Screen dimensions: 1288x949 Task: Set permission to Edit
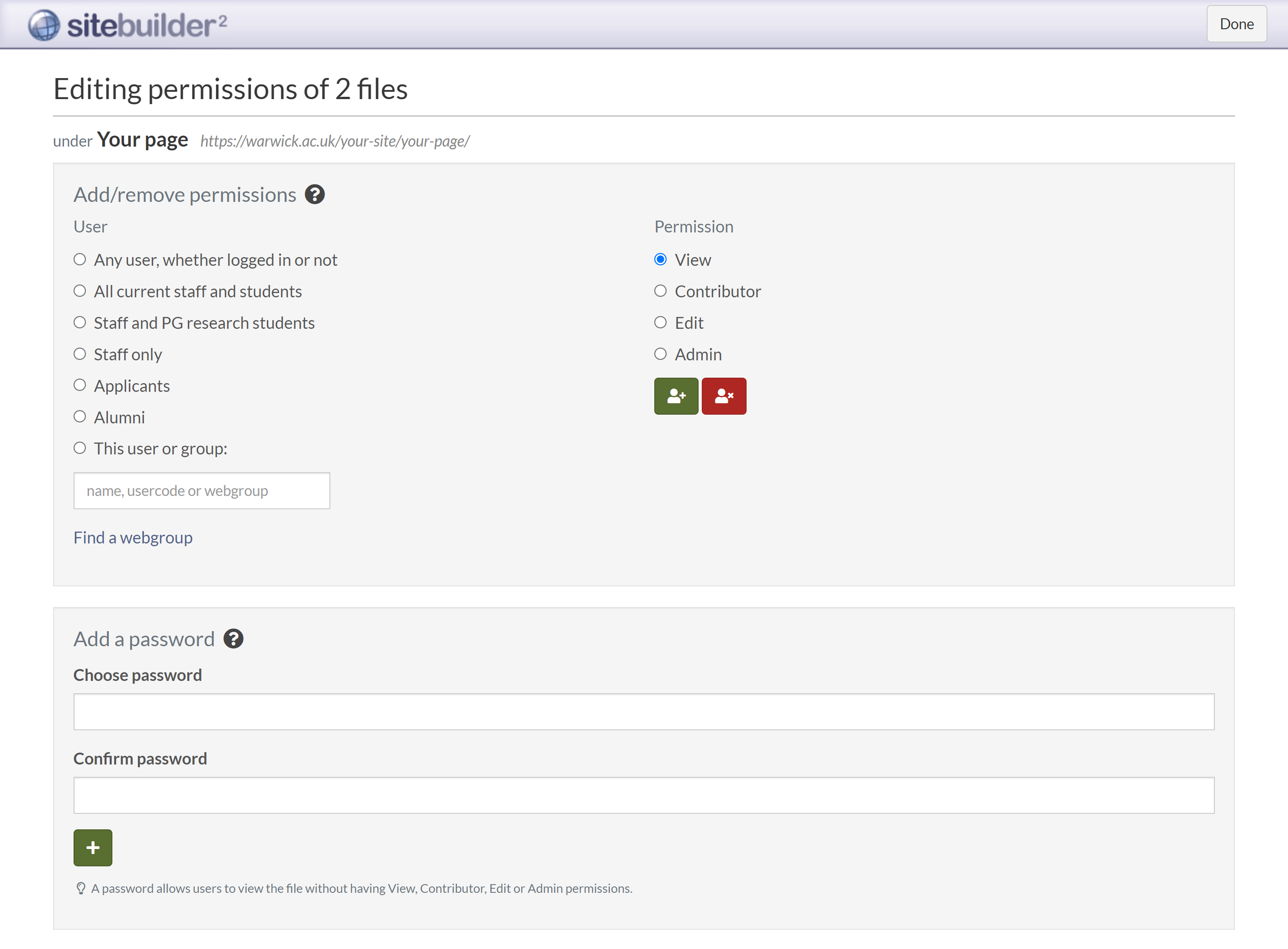660,323
